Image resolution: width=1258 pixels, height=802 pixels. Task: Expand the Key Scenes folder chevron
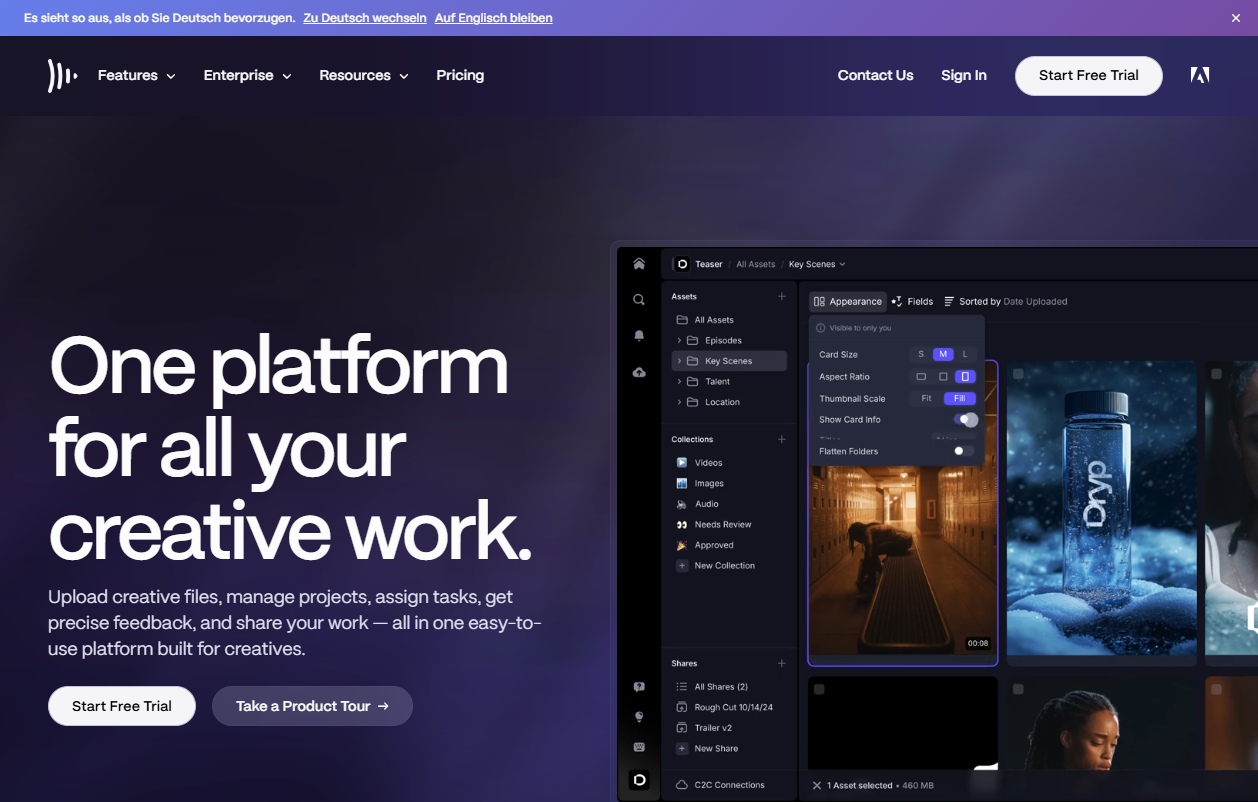pyautogui.click(x=680, y=361)
